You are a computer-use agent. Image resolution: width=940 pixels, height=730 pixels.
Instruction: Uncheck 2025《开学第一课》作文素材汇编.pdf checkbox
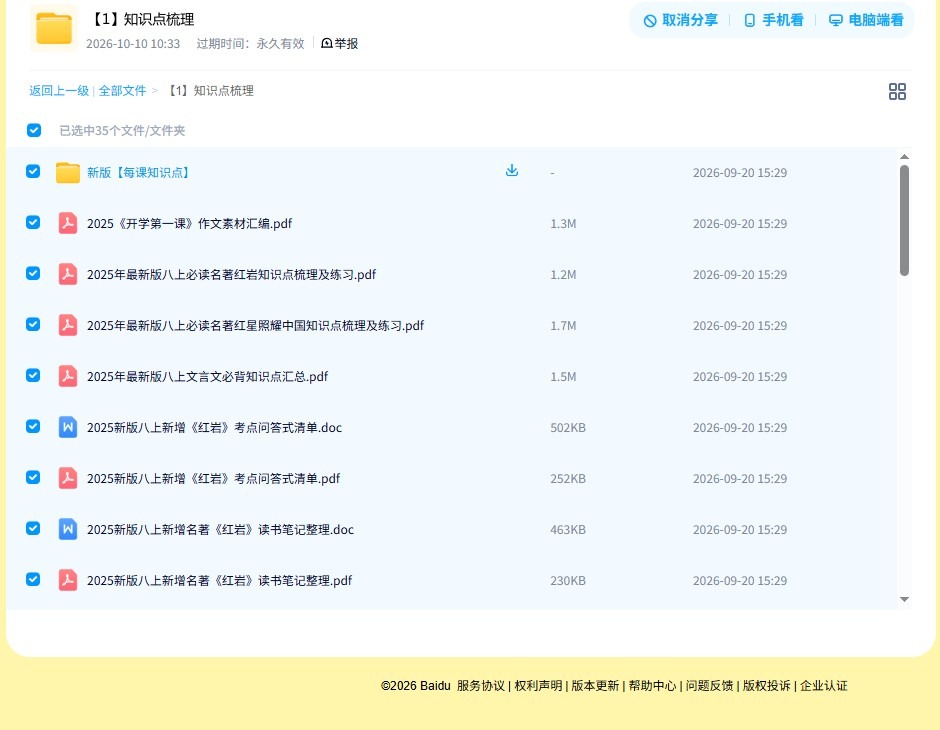coord(33,222)
